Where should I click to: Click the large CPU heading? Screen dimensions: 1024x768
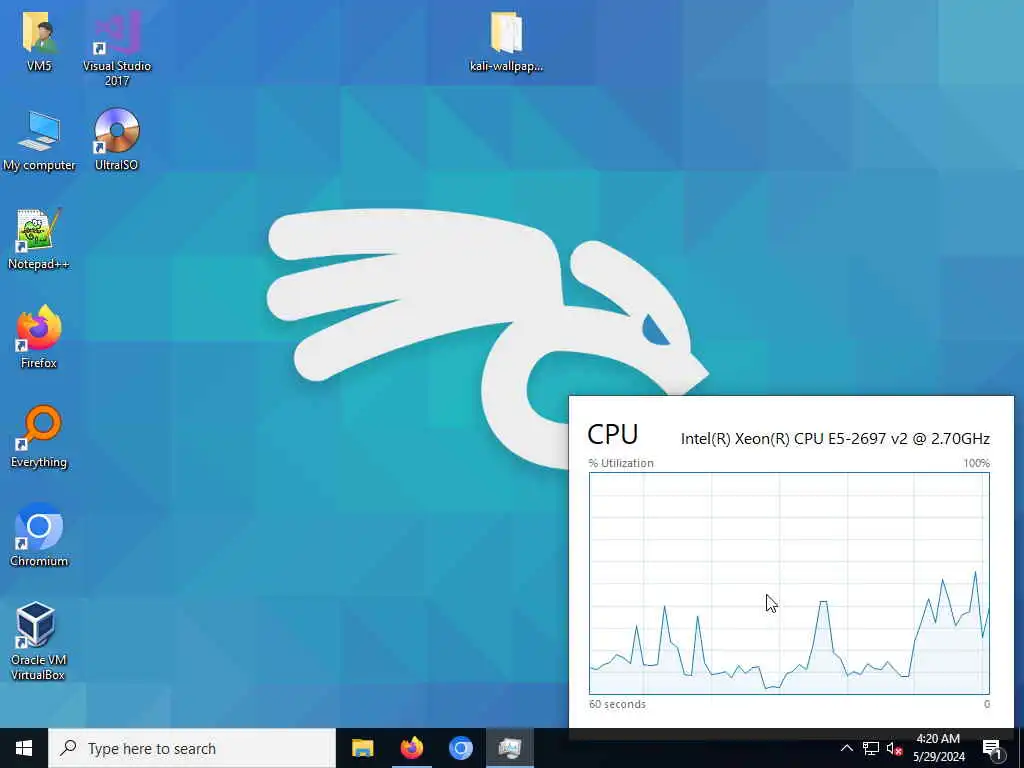pyautogui.click(x=613, y=434)
